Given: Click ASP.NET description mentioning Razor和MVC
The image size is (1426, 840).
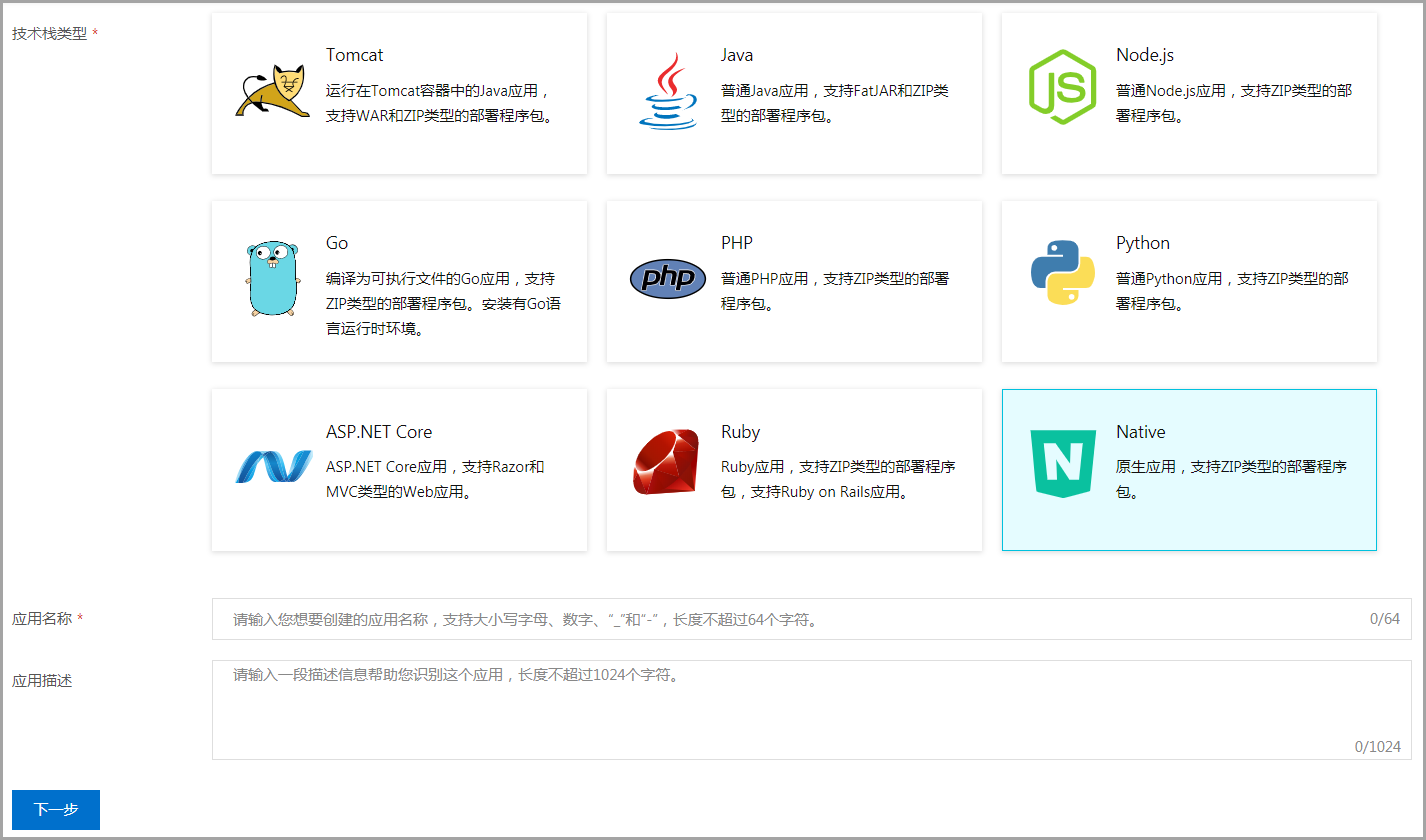Looking at the screenshot, I should point(435,479).
